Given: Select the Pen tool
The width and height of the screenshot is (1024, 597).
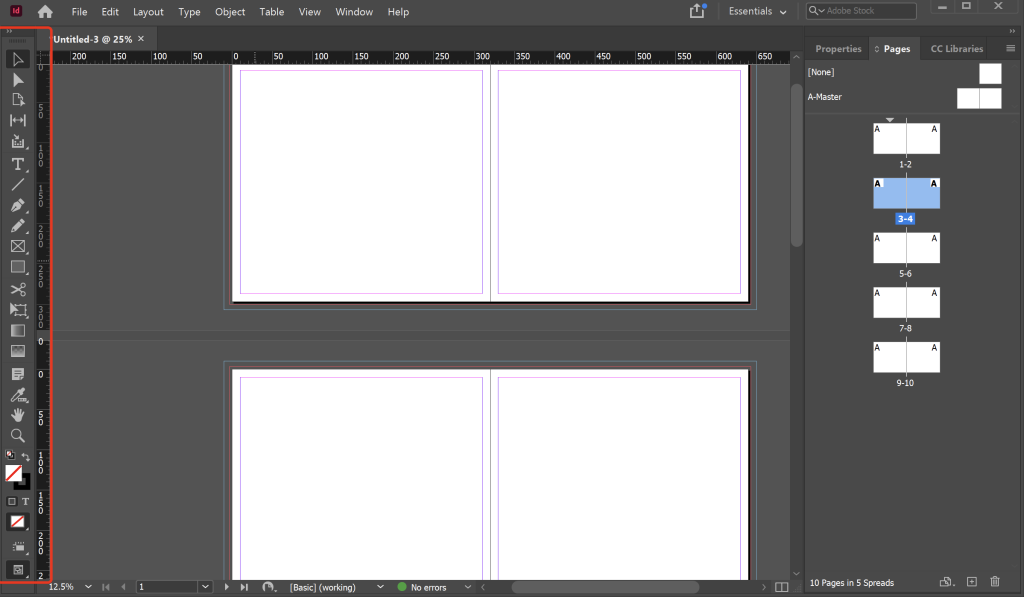Looking at the screenshot, I should [x=18, y=205].
